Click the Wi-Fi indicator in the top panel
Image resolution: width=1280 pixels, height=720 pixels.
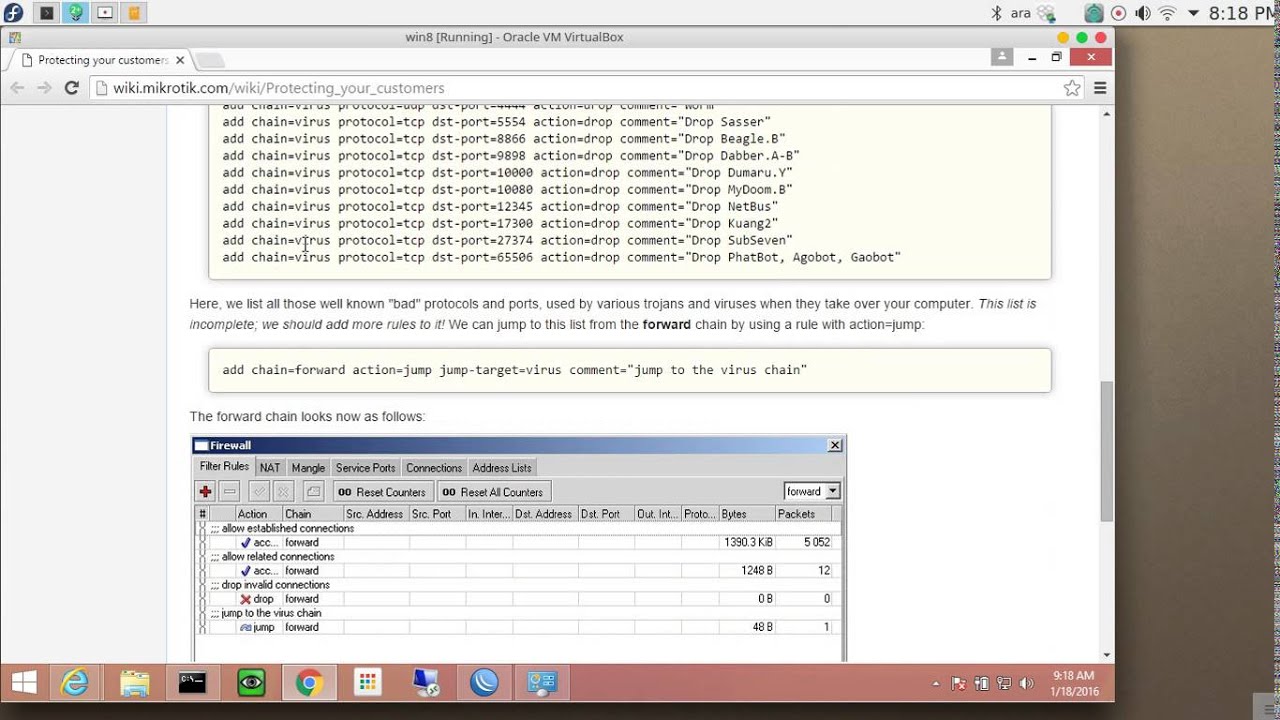pyautogui.click(x=1167, y=13)
